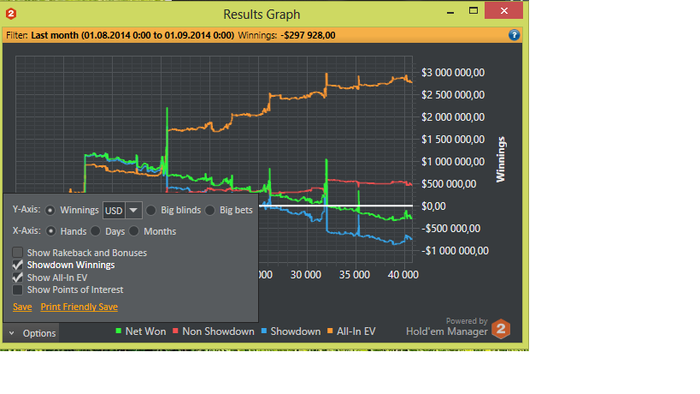
Task: Click the All-In EV legend label
Action: (356, 332)
